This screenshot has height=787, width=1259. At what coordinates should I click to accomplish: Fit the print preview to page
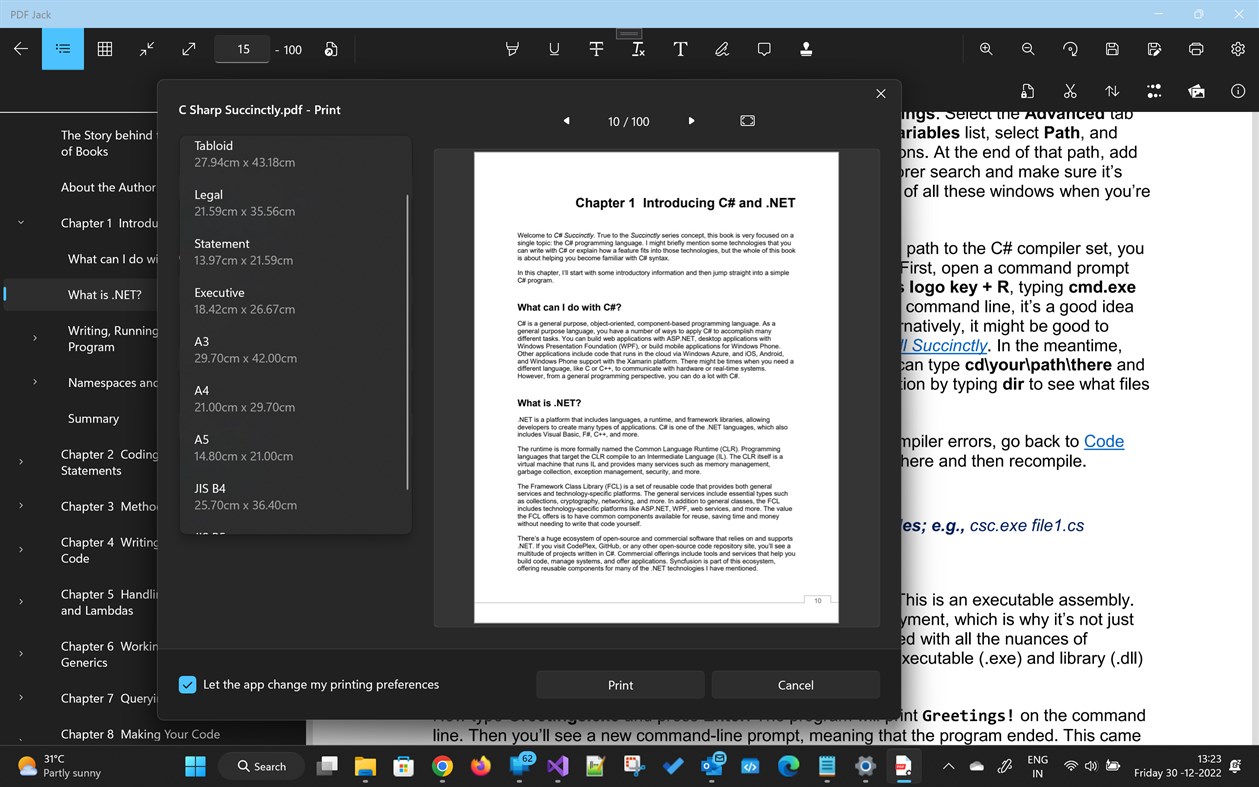[x=747, y=120]
